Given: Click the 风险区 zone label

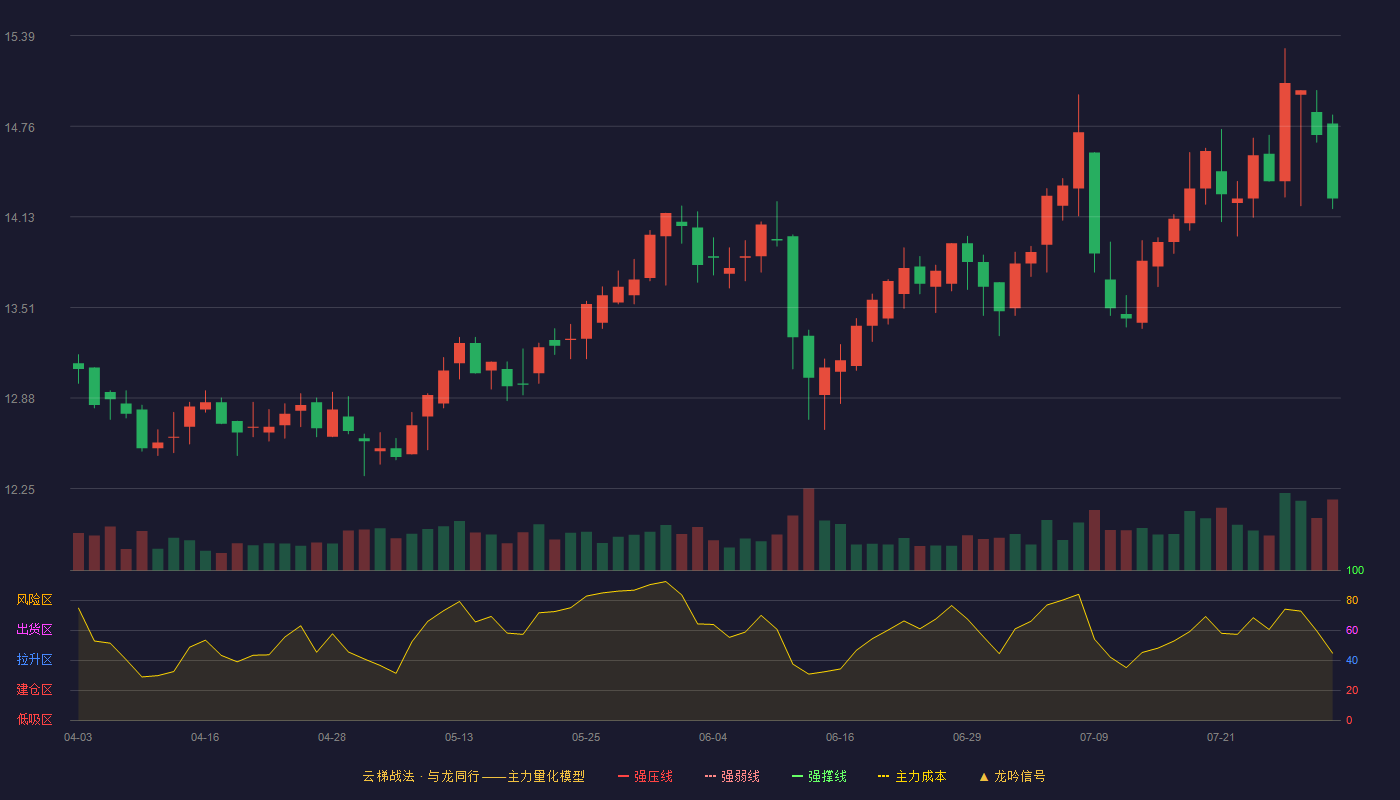Looking at the screenshot, I should point(34,600).
